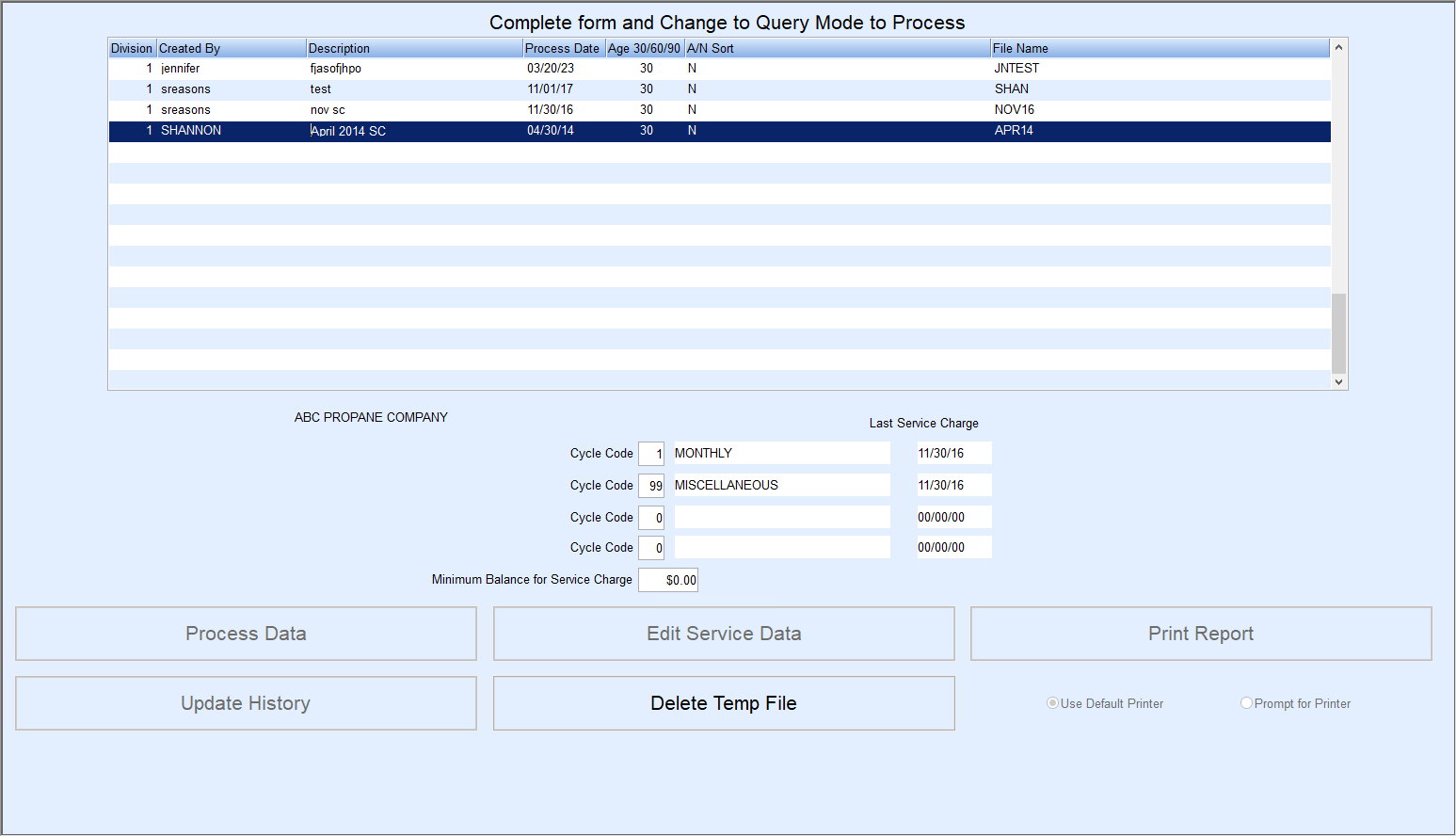Screen dimensions: 1456x836
Task: Open Edit Service Data
Action: pos(723,634)
